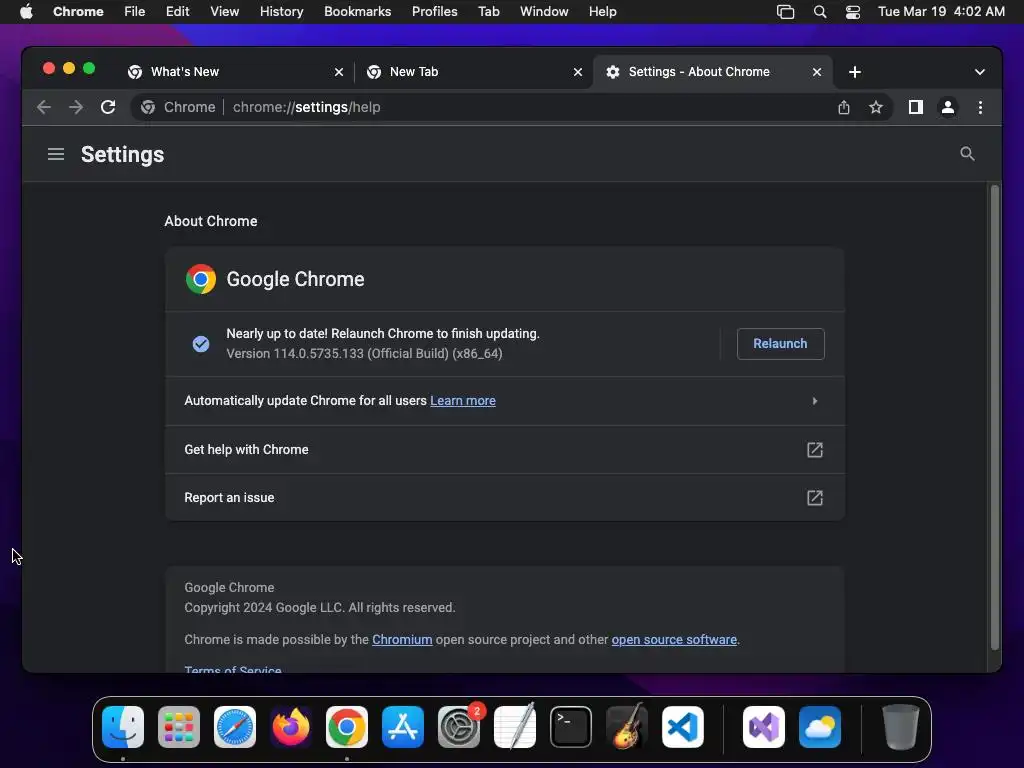Bookmark this page with the star icon
The height and width of the screenshot is (768, 1024).
(876, 107)
